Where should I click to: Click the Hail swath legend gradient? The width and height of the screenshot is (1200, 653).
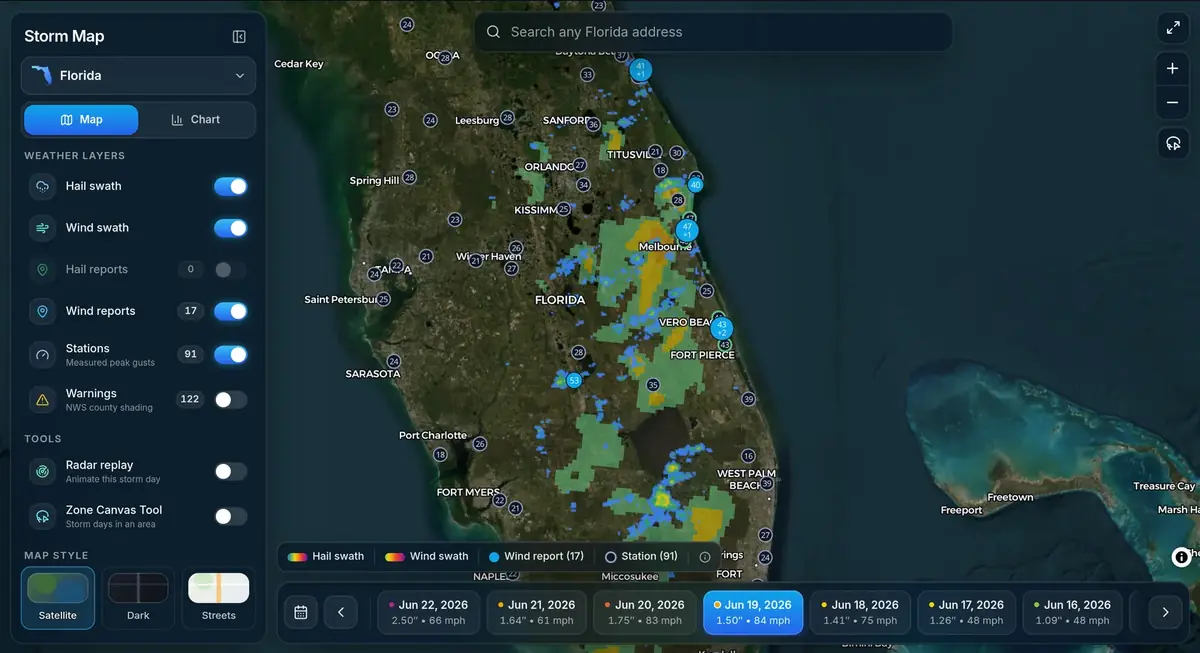point(297,557)
